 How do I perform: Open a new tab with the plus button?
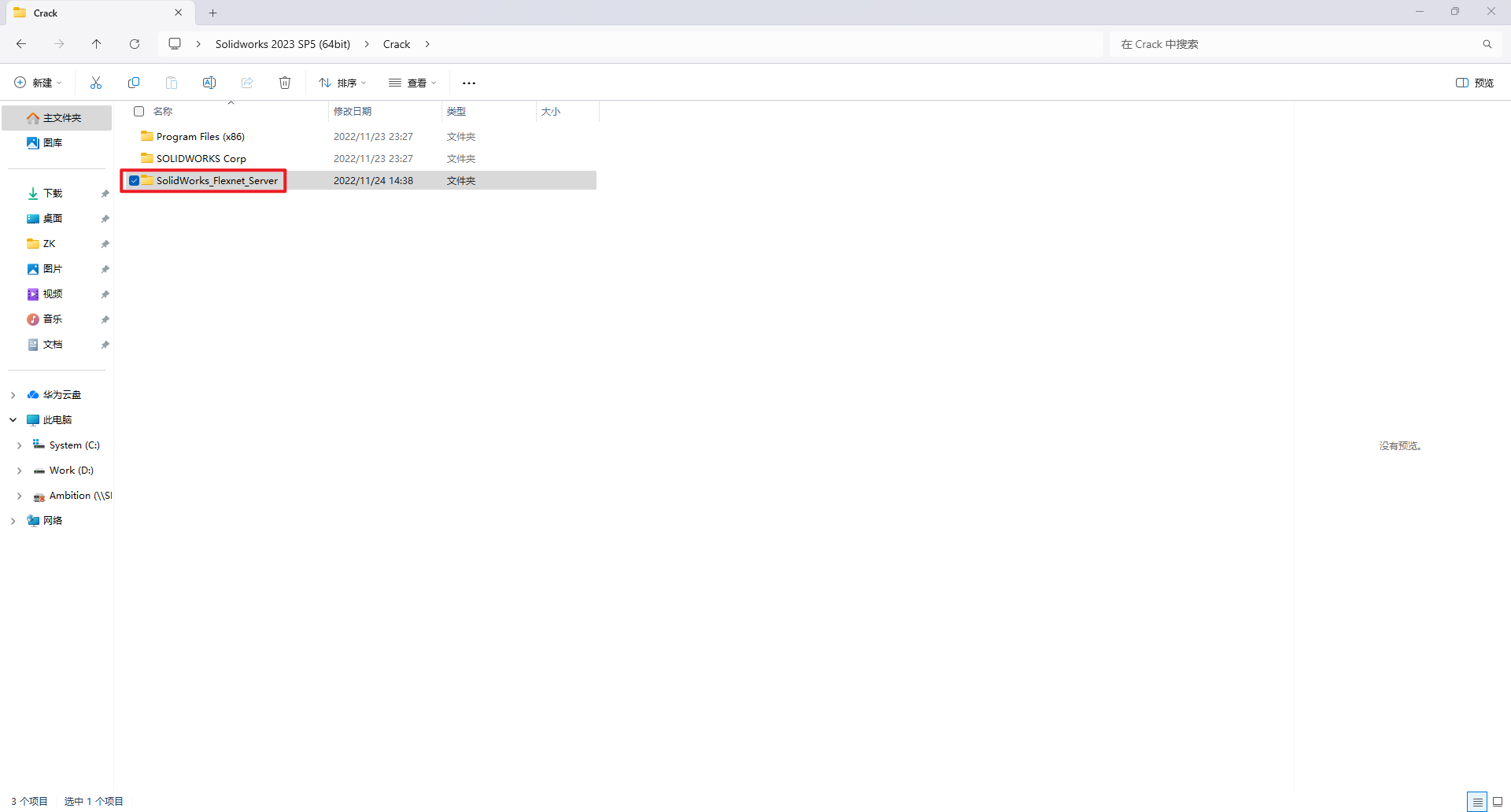213,13
